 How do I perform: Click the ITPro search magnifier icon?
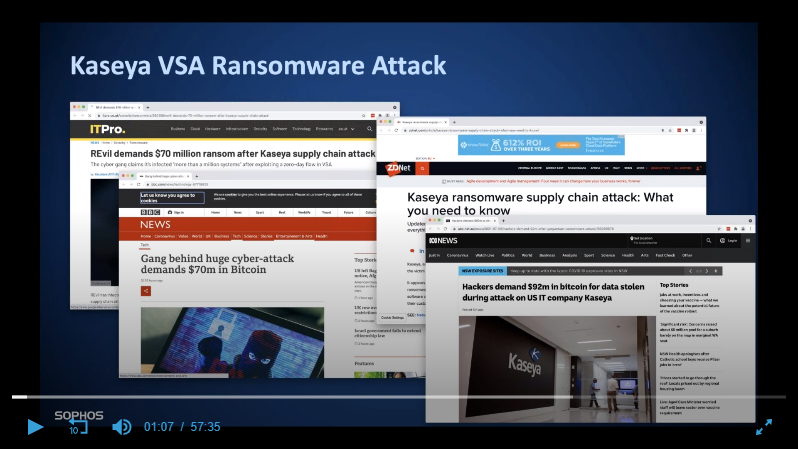click(369, 129)
